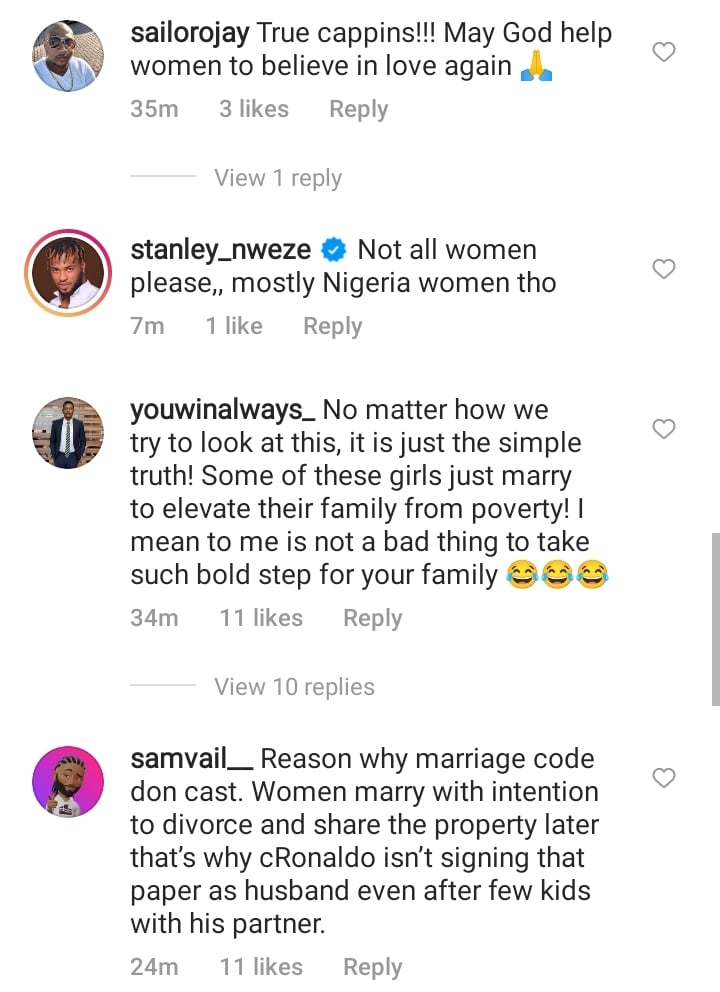Open the samvail__ username link

pyautogui.click(x=192, y=758)
